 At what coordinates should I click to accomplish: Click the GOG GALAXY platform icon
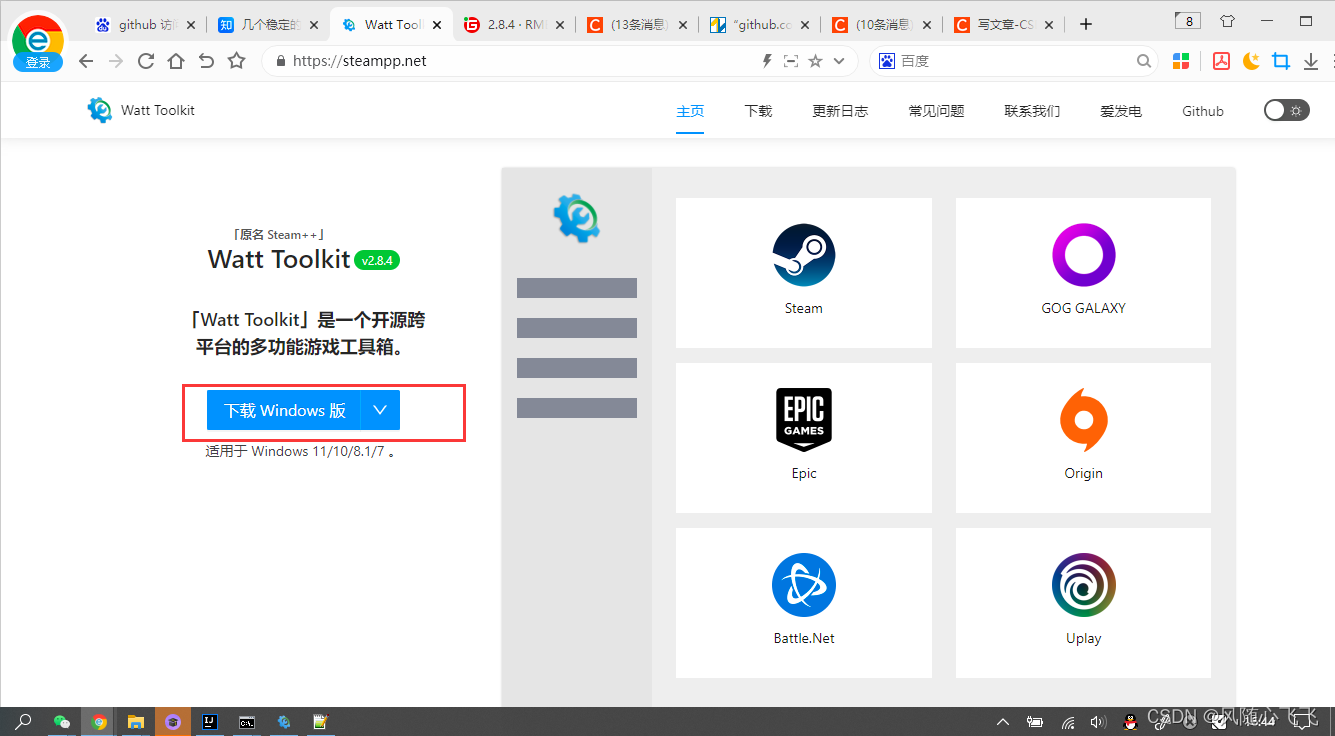tap(1083, 255)
